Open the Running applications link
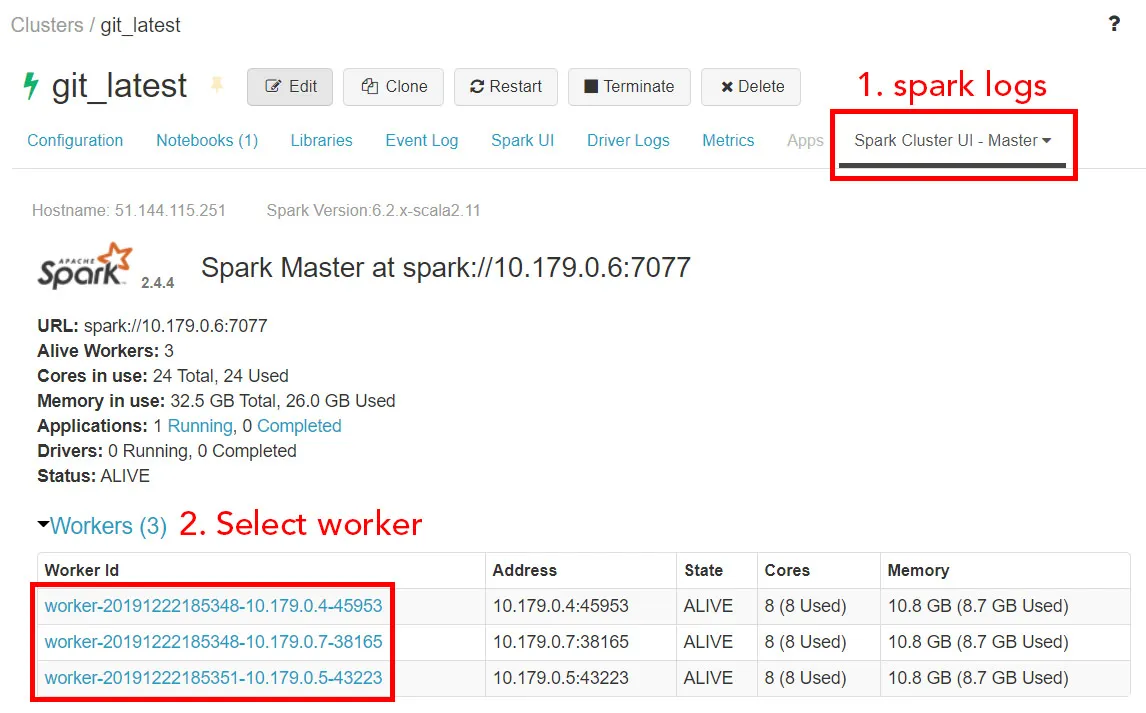This screenshot has width=1146, height=713. 201,425
